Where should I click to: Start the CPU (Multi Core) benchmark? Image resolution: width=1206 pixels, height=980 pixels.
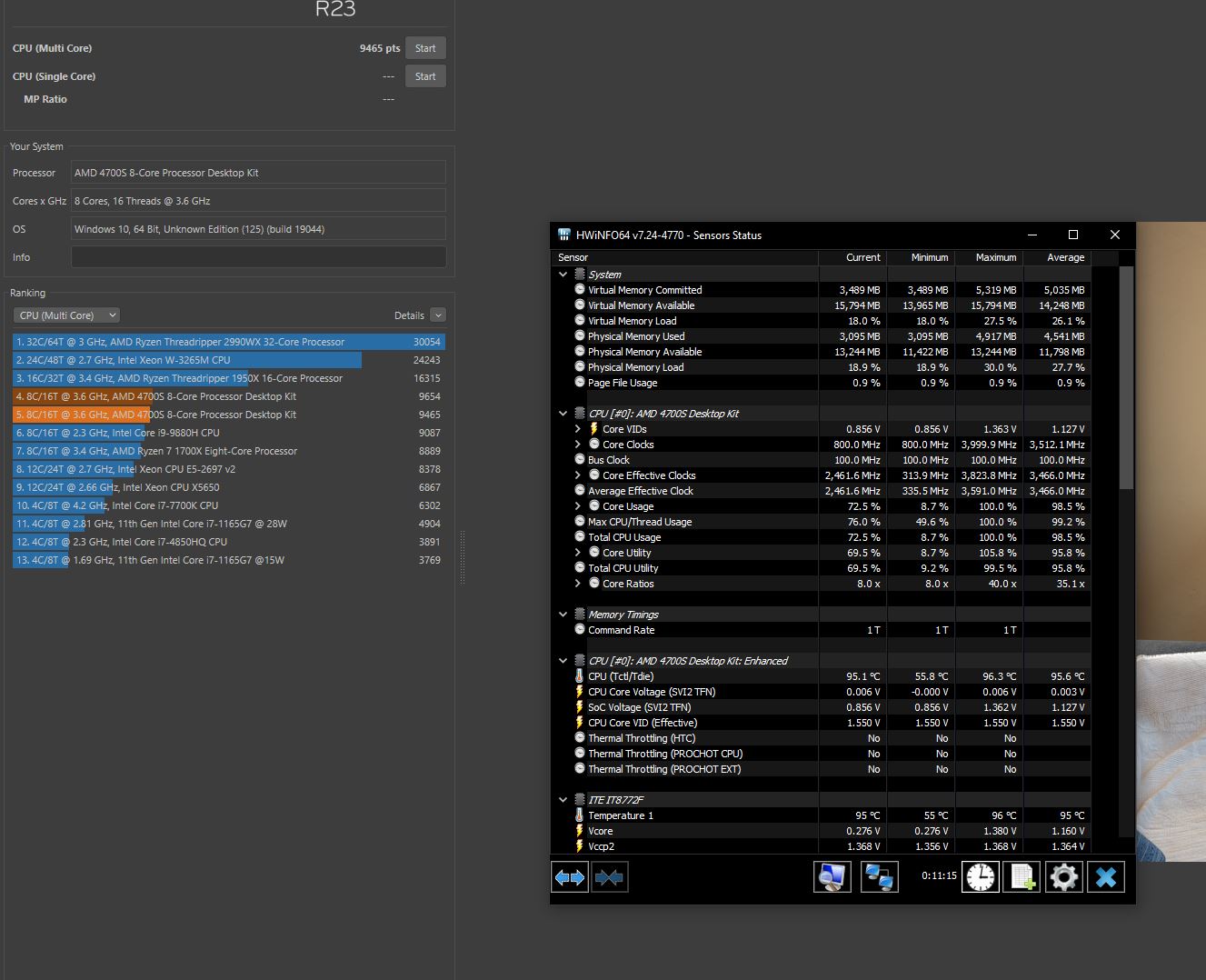pyautogui.click(x=425, y=48)
